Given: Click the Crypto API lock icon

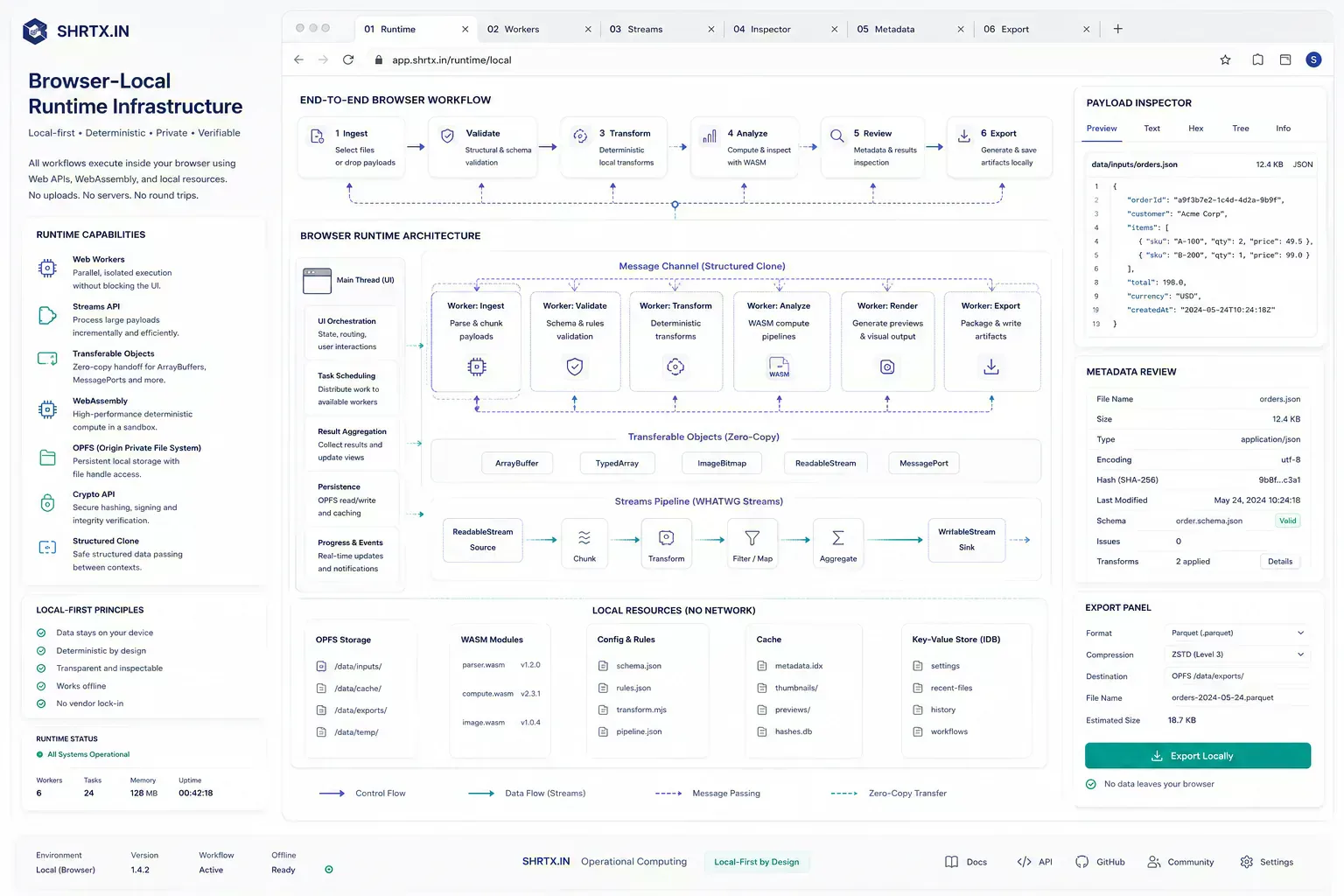Looking at the screenshot, I should pyautogui.click(x=47, y=503).
